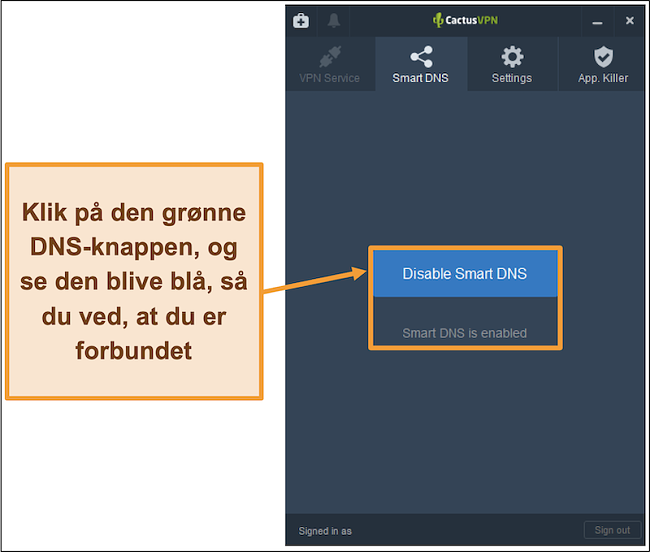
Task: Close the CactusVPN window
Action: 630,20
